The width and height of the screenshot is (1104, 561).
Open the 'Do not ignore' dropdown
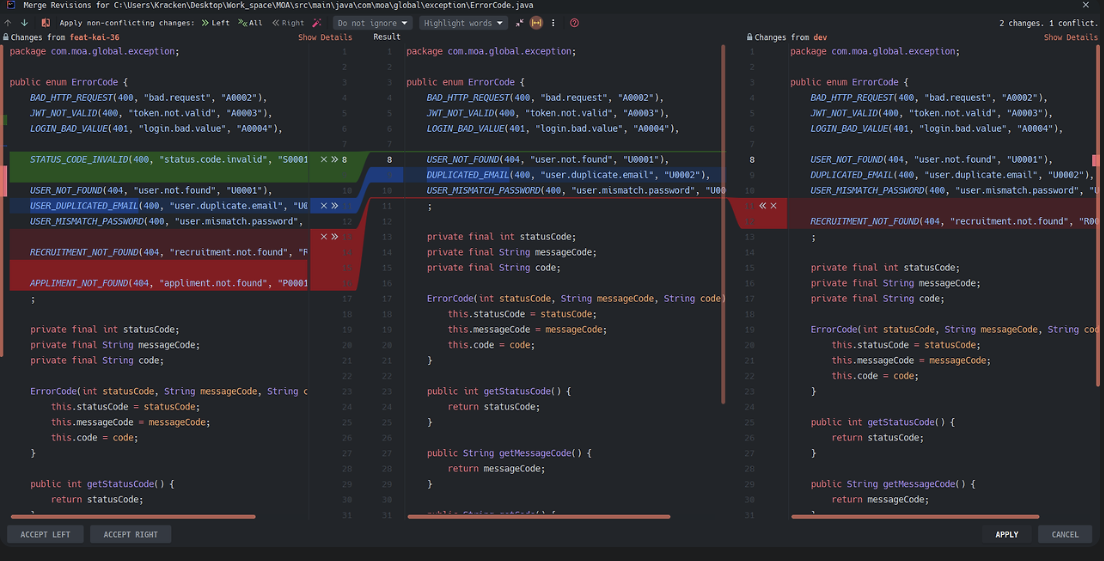372,23
